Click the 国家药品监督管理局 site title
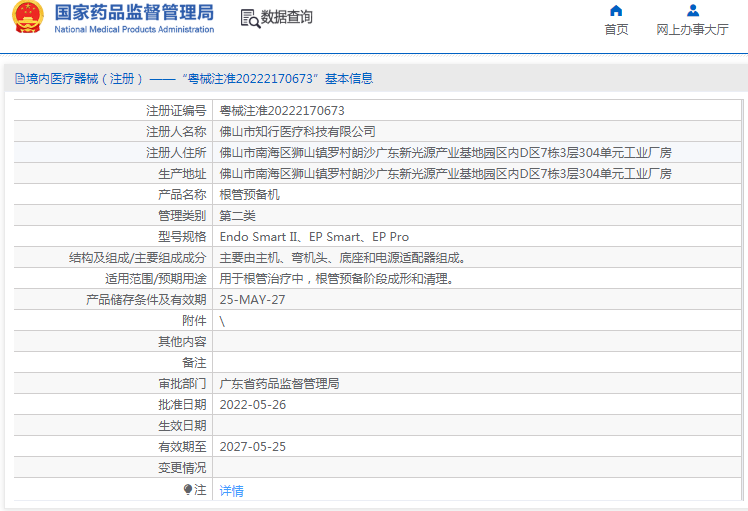This screenshot has width=748, height=511. coord(134,12)
